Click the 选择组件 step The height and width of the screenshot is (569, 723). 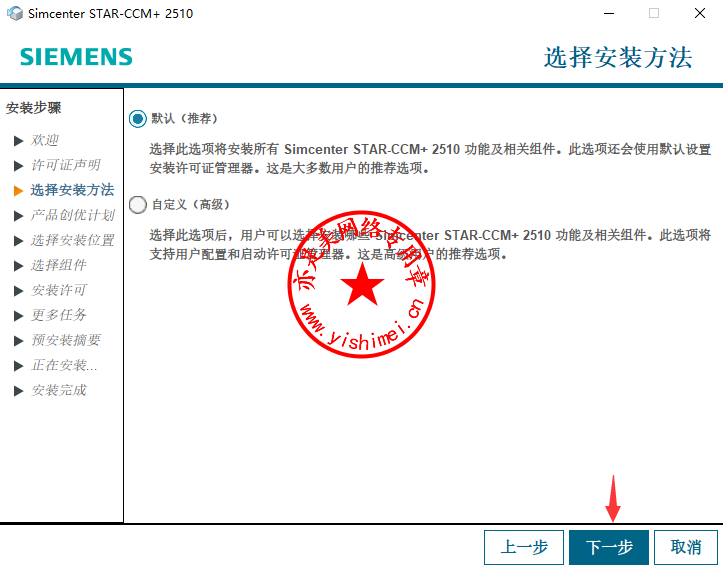pyautogui.click(x=59, y=265)
